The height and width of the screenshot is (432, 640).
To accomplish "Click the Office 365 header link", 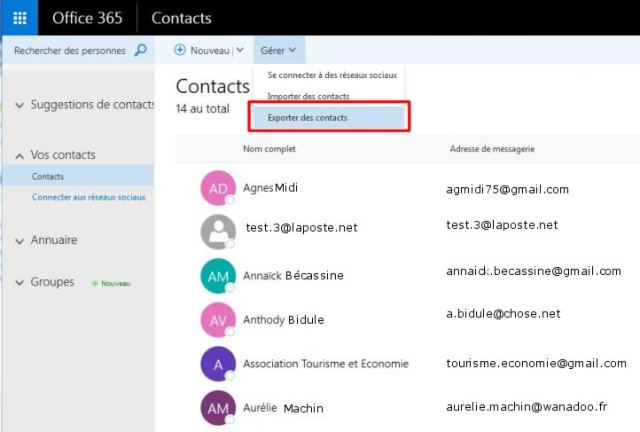I will click(92, 18).
